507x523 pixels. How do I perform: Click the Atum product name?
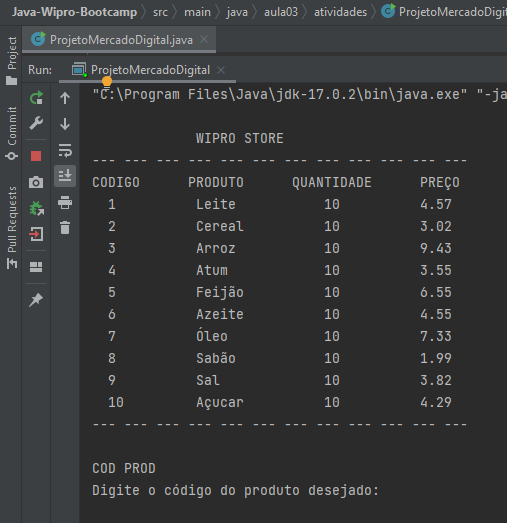[x=212, y=270]
